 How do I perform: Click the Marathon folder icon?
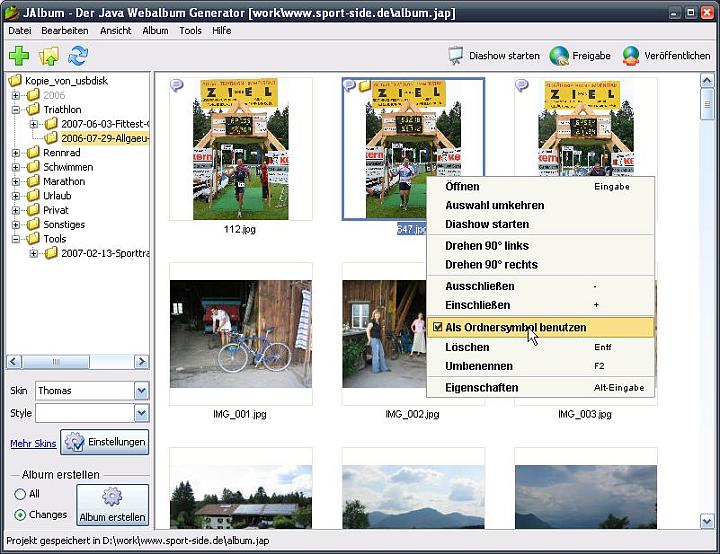click(x=33, y=181)
